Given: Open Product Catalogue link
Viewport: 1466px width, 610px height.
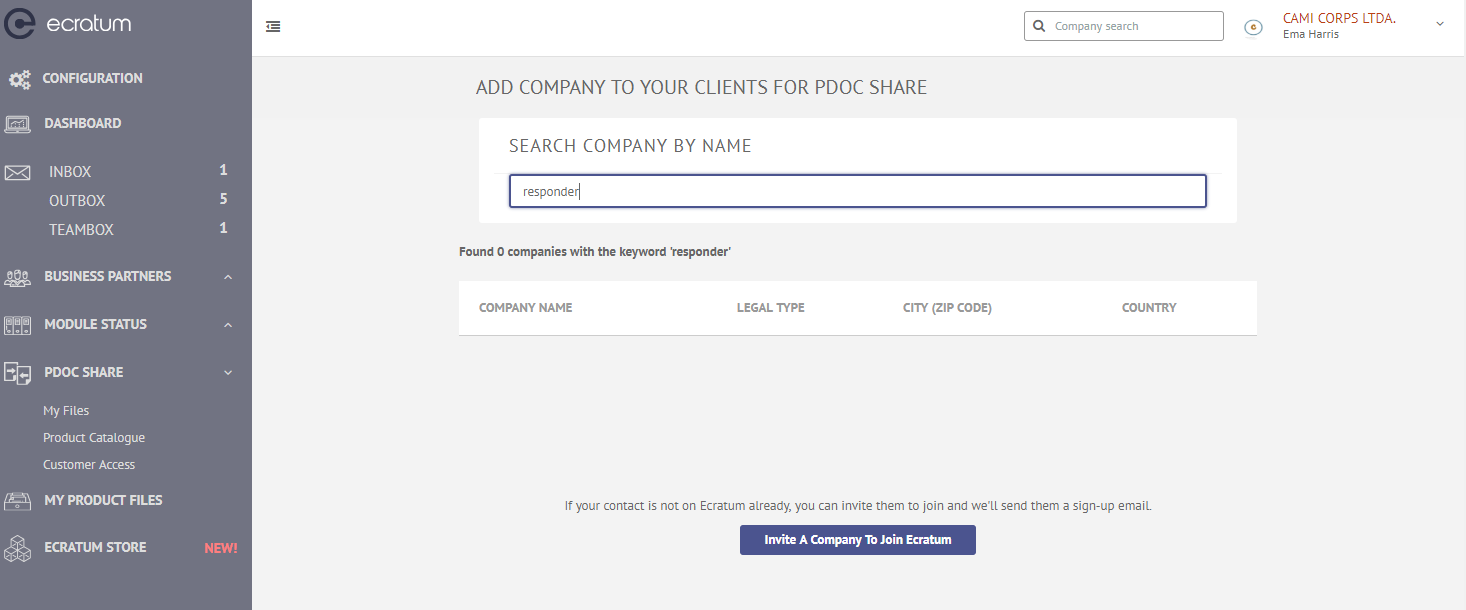Looking at the screenshot, I should (x=94, y=438).
